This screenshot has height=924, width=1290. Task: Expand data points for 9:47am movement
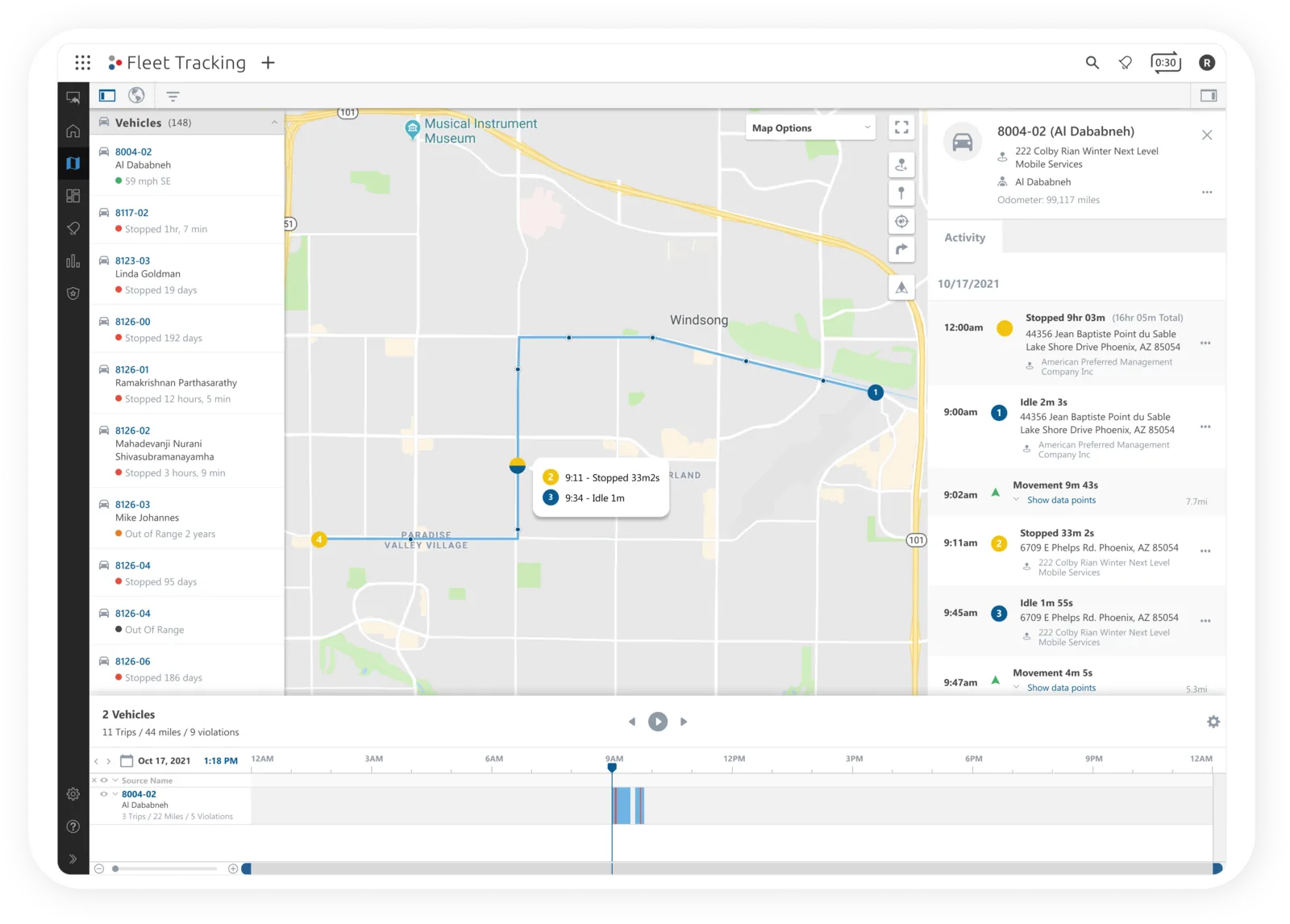[1061, 688]
